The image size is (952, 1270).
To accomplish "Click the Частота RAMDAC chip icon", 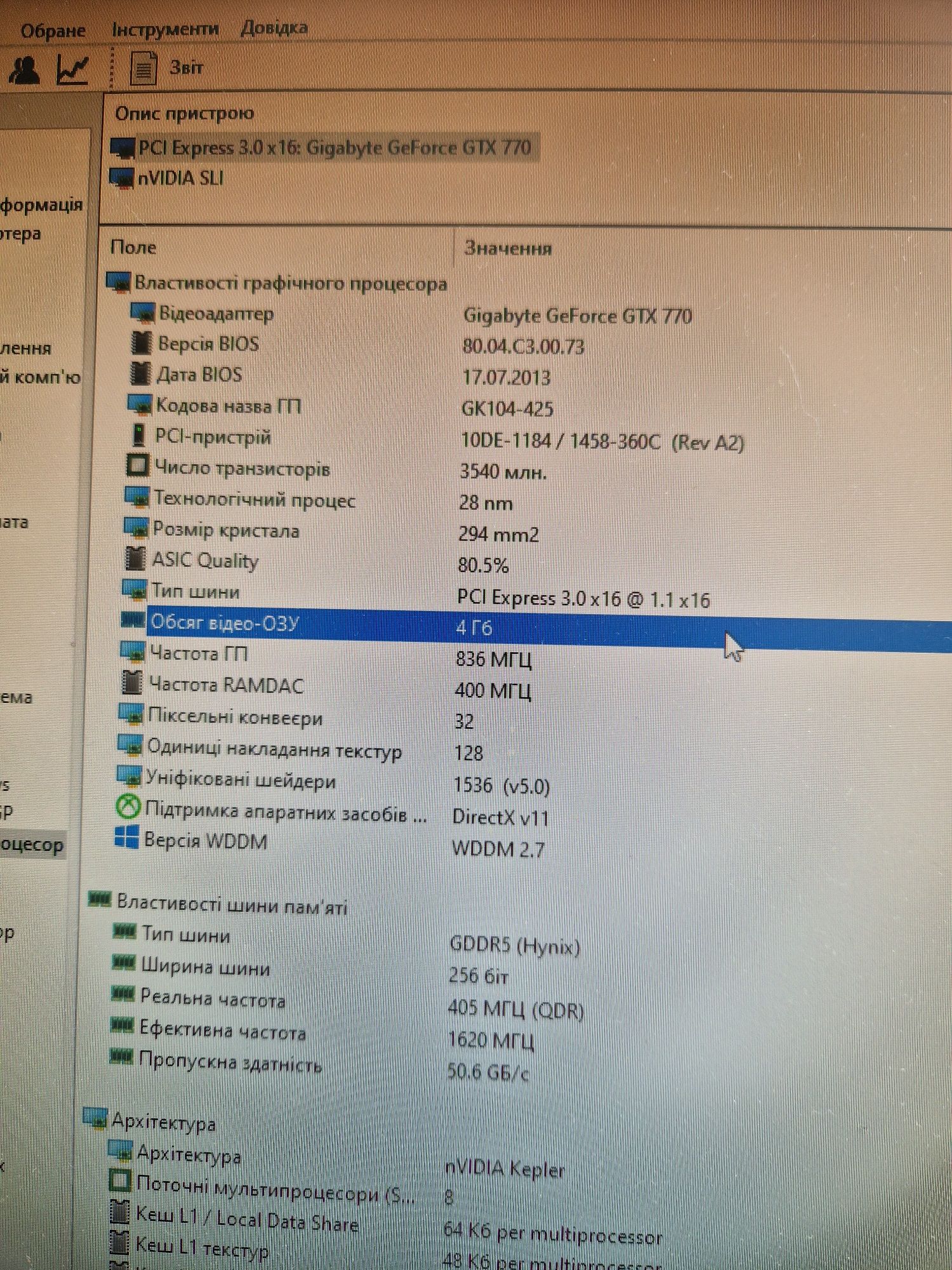I will coord(131,683).
